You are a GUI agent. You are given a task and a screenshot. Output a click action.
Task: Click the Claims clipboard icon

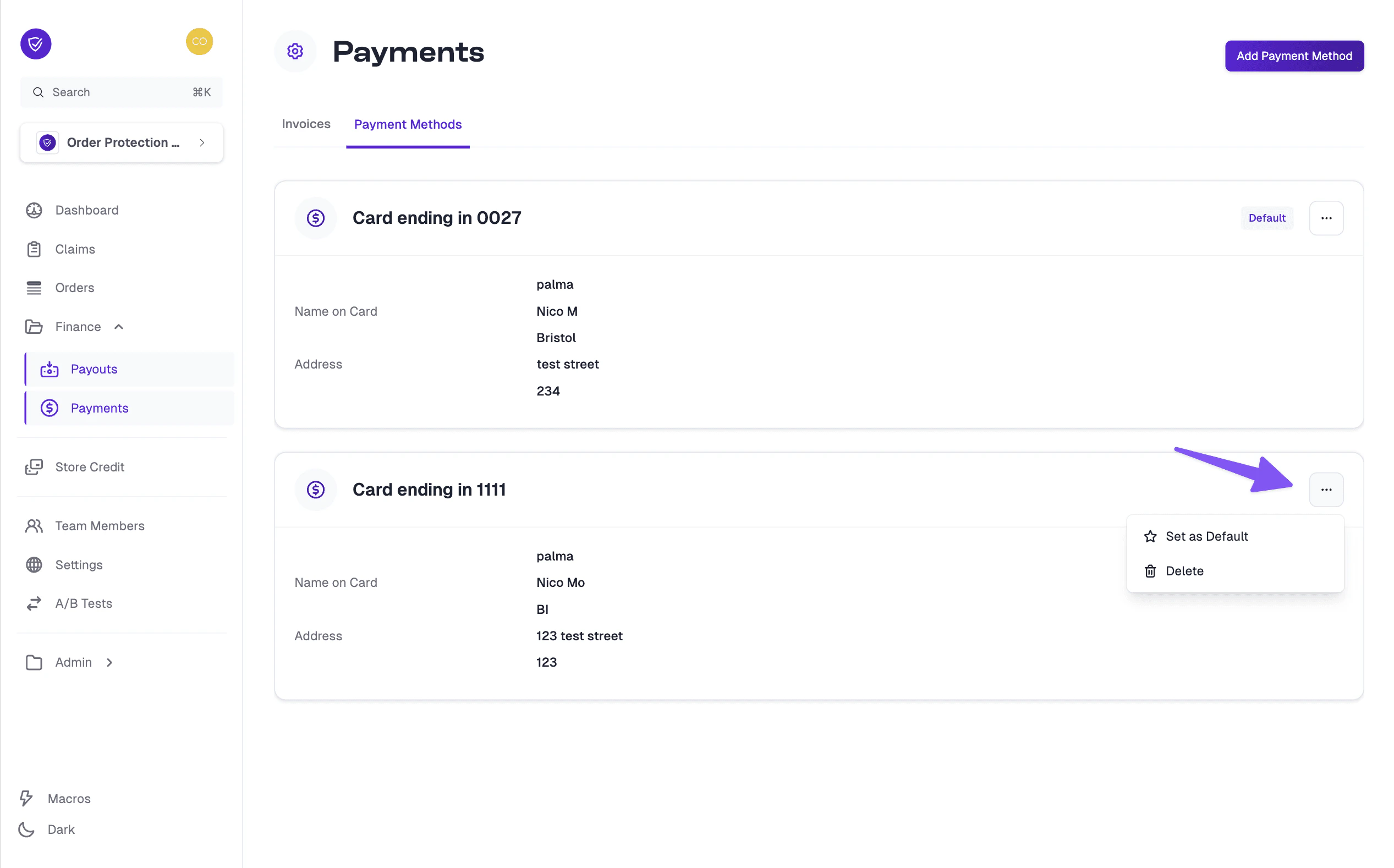(35, 249)
